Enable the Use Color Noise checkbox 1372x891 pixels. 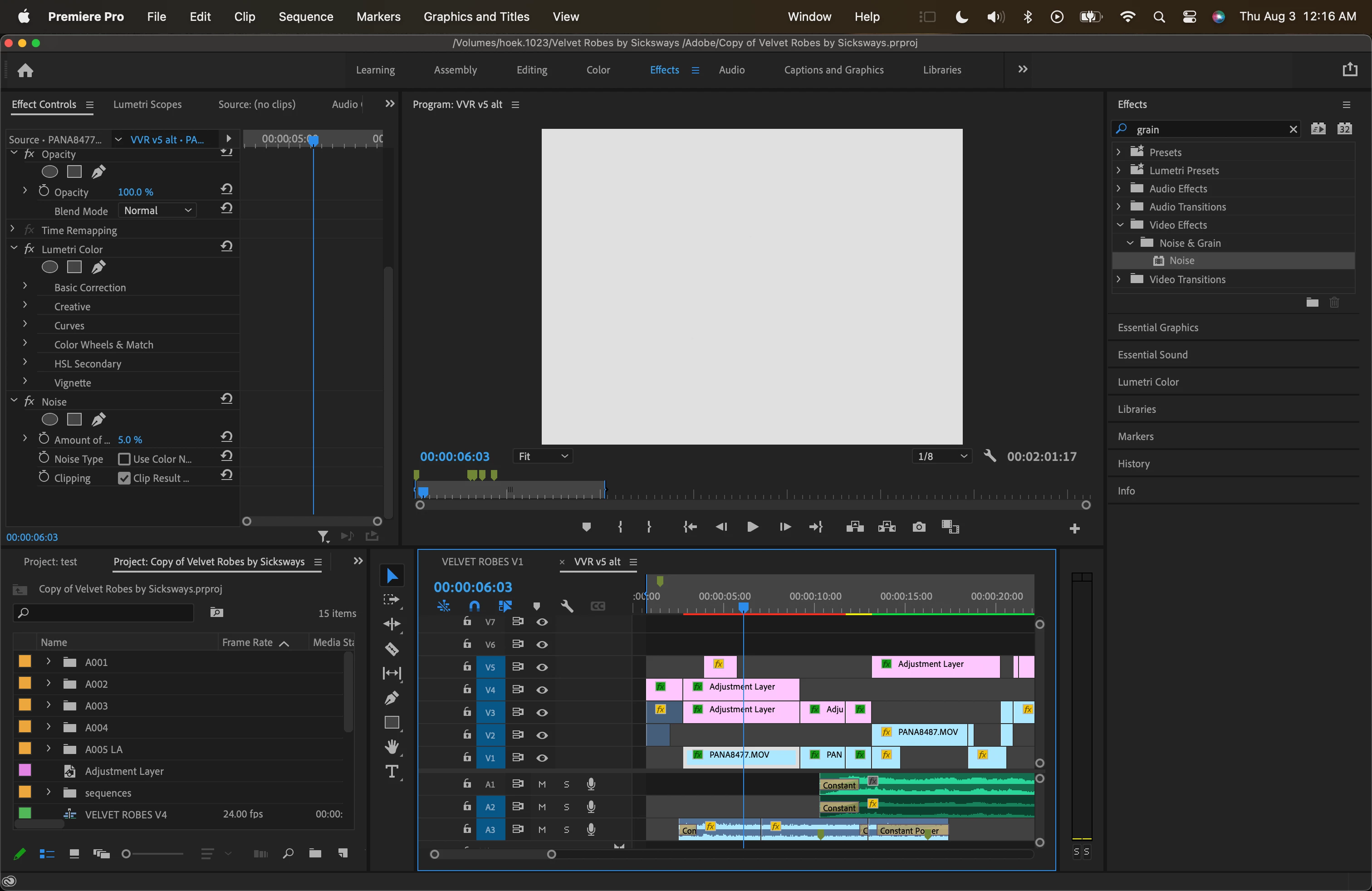123,459
